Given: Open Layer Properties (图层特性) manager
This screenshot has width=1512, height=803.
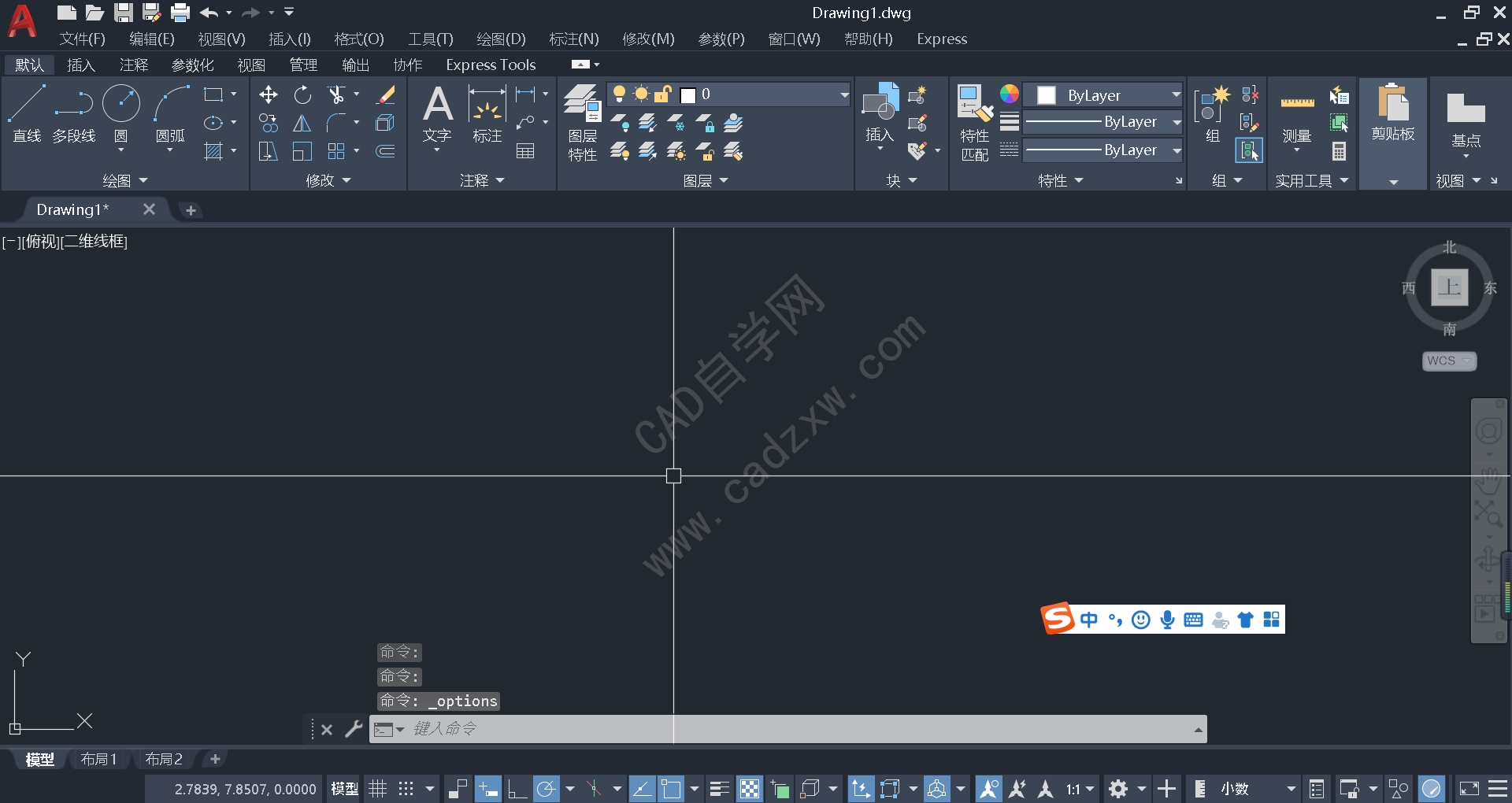Looking at the screenshot, I should 583,124.
